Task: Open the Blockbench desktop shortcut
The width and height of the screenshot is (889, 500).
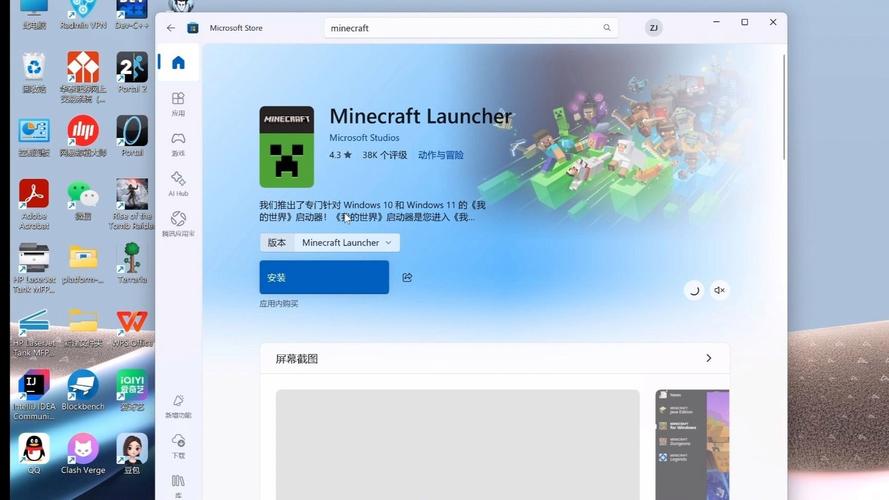Action: 83,391
